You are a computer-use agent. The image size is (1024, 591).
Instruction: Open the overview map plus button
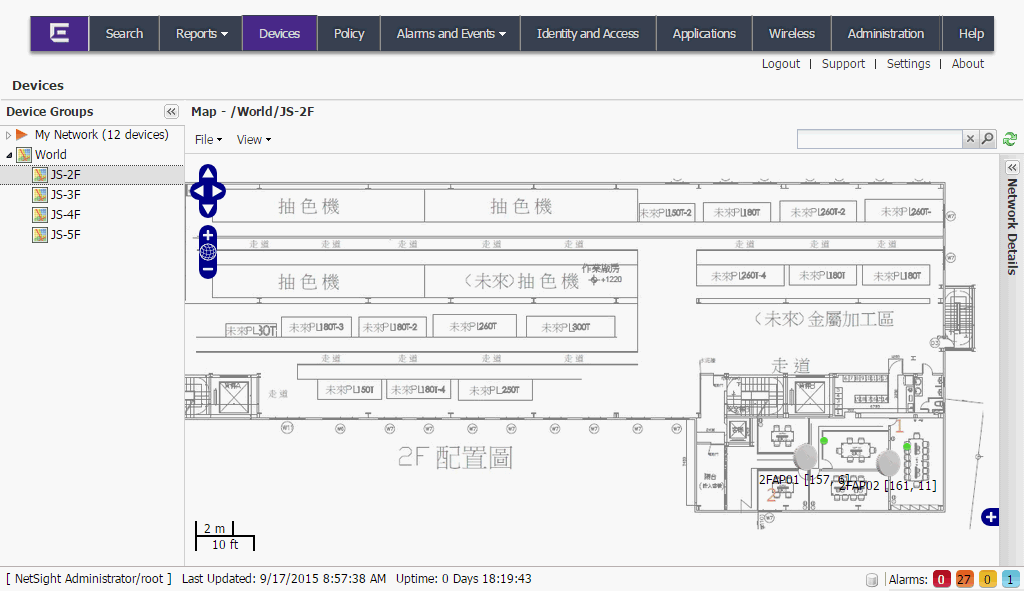point(991,517)
